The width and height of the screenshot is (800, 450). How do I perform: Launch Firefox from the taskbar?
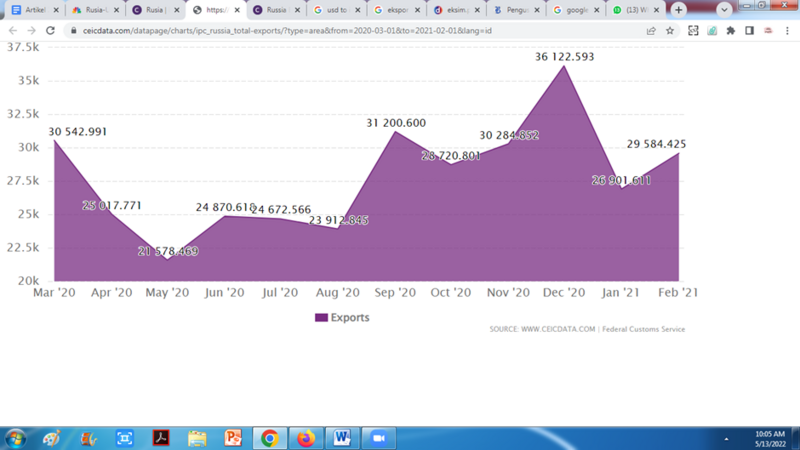click(306, 438)
